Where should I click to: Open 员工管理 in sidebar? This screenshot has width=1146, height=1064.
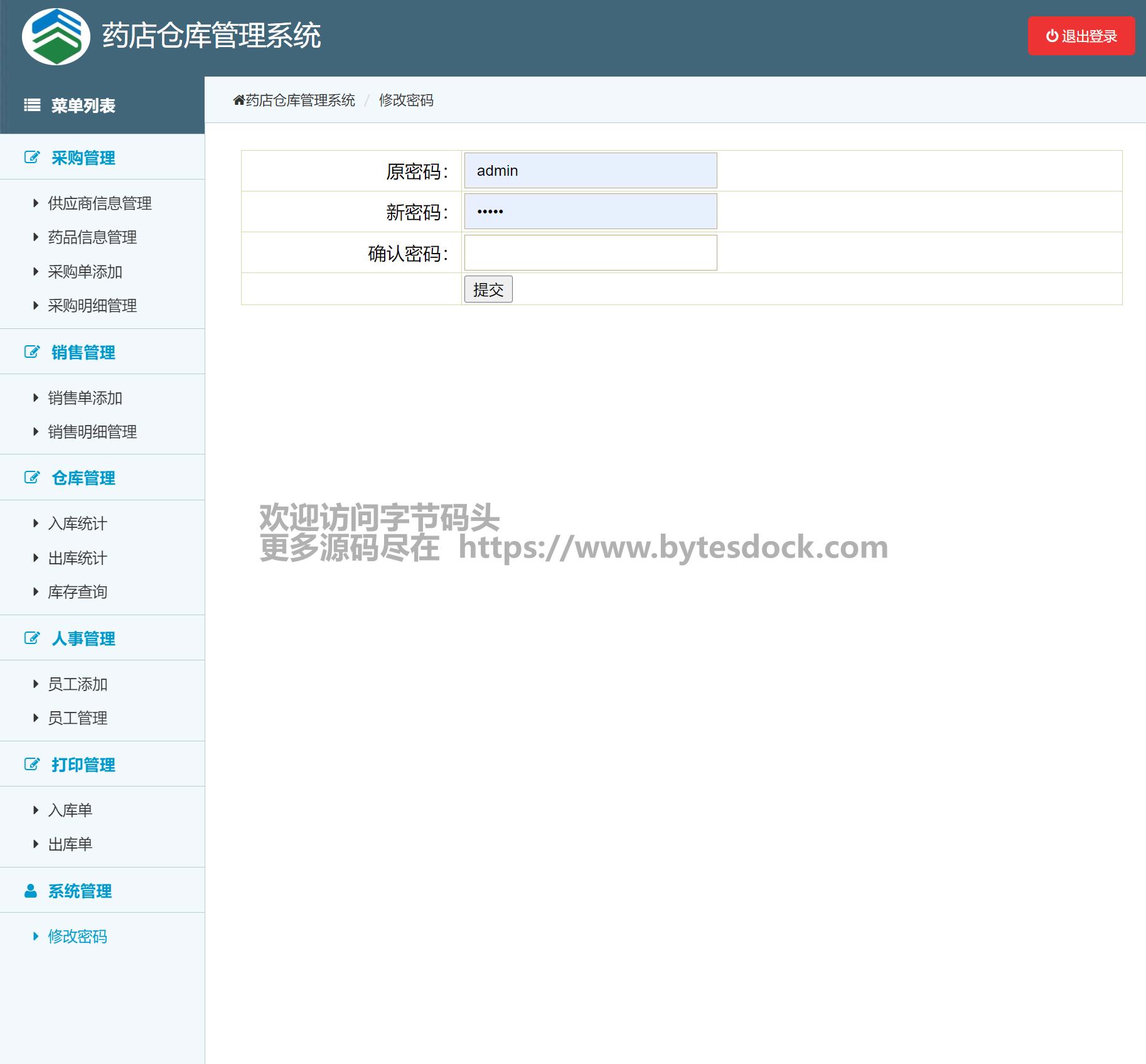tap(78, 718)
